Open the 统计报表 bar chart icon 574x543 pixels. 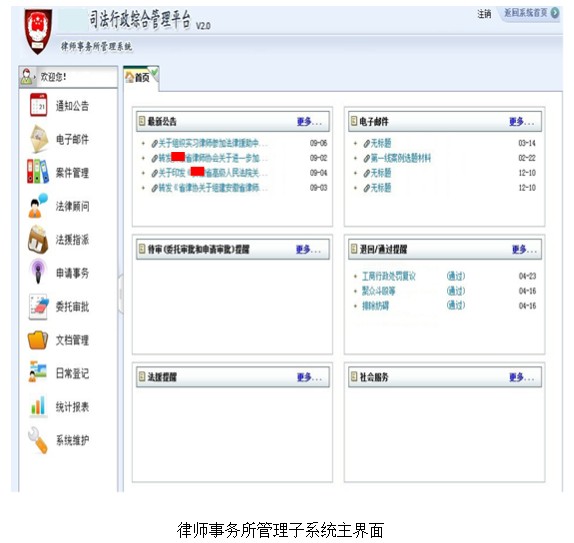click(x=38, y=406)
